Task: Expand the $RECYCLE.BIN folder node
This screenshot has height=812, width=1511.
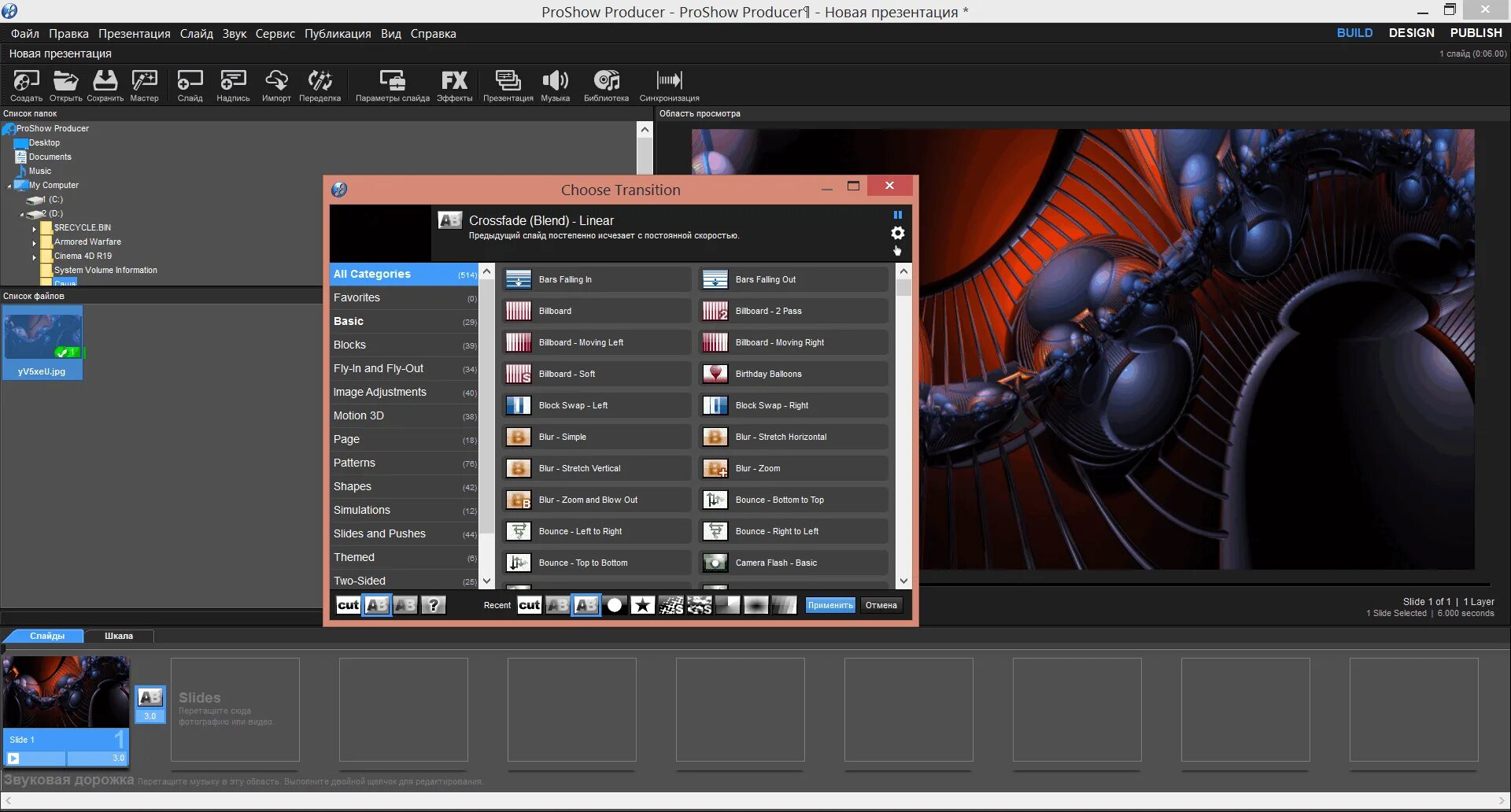Action: (x=35, y=228)
